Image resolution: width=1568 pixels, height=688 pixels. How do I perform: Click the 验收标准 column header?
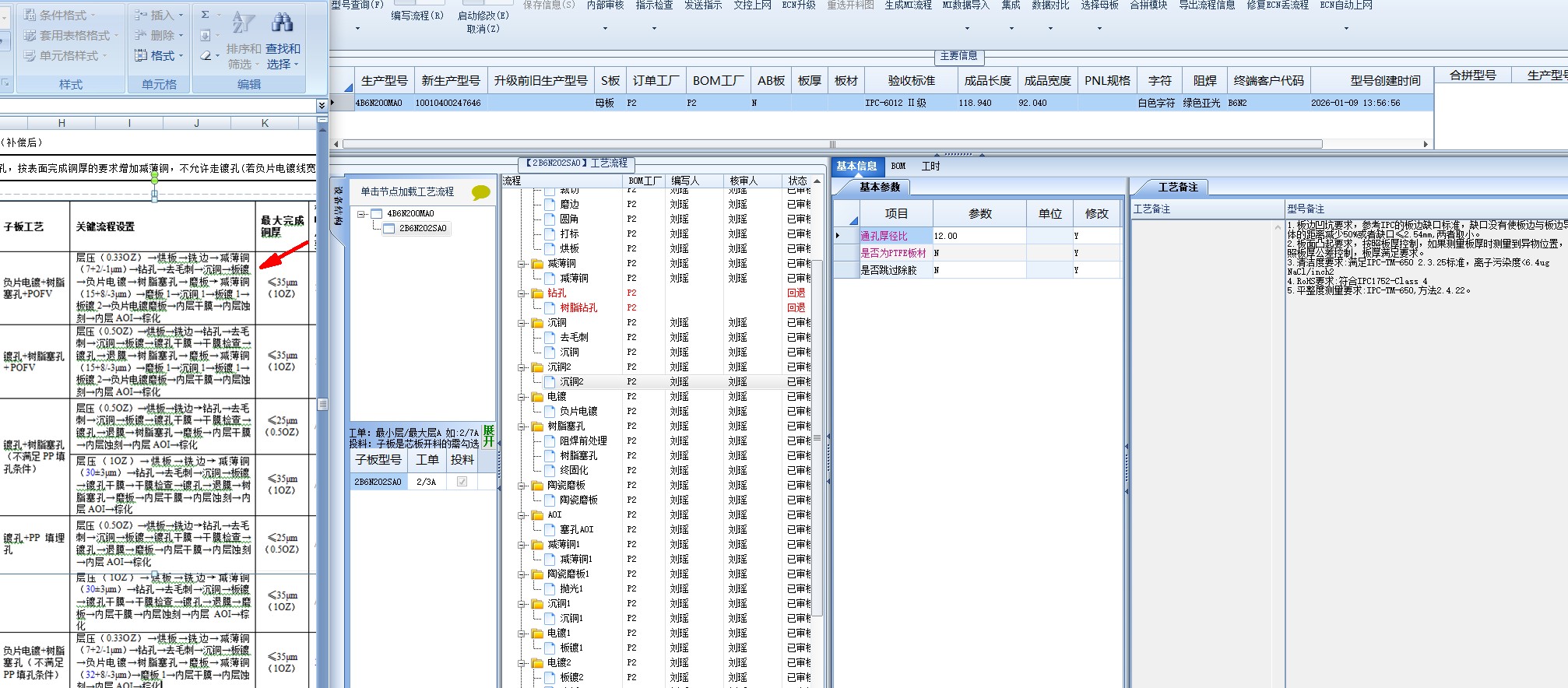[910, 81]
